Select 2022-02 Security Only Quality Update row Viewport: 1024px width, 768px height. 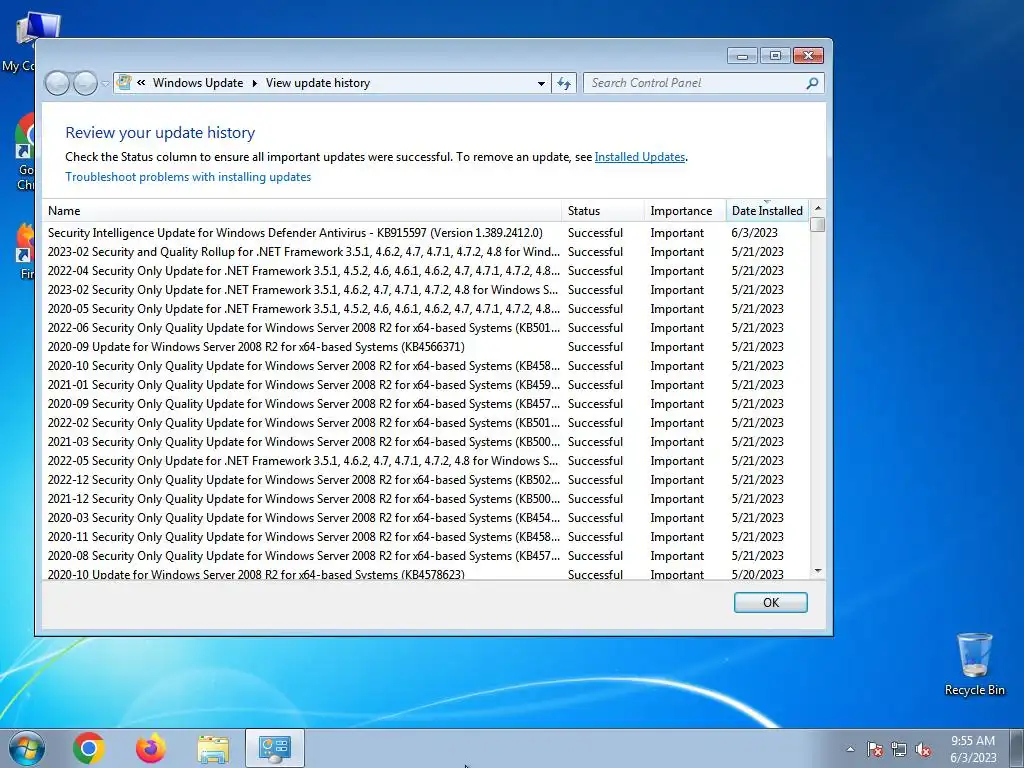426,423
